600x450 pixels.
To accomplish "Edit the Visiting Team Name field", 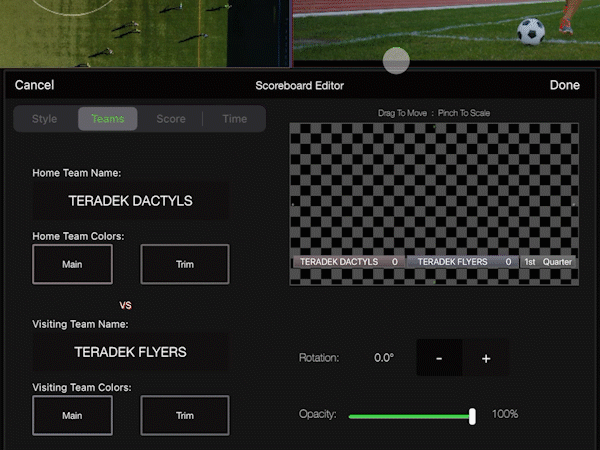I will 131,352.
